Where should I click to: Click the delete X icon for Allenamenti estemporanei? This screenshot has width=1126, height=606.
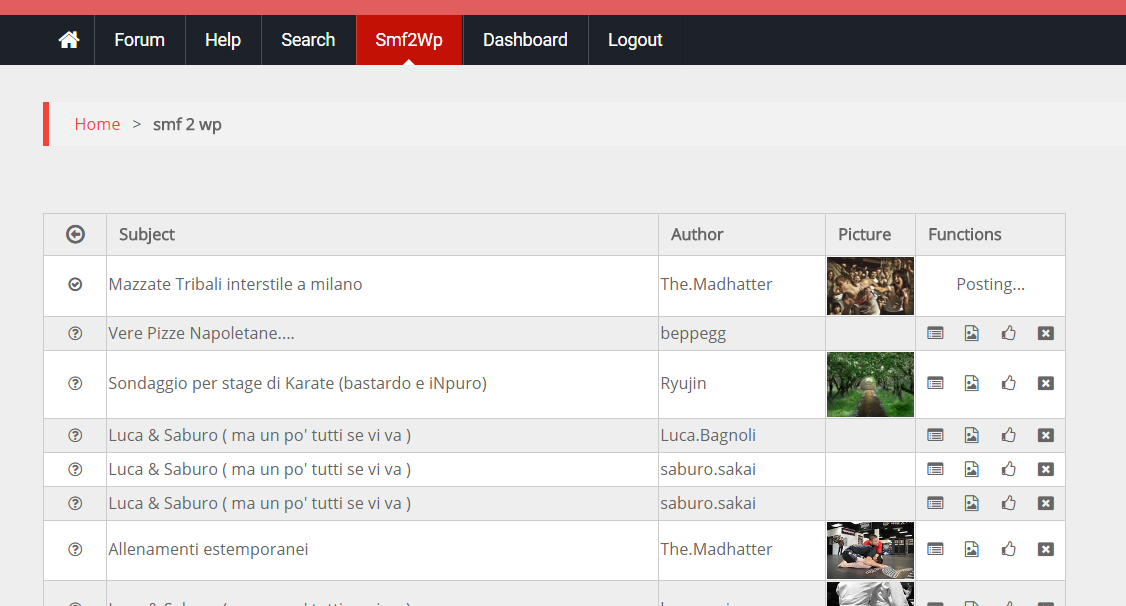pyautogui.click(x=1046, y=549)
